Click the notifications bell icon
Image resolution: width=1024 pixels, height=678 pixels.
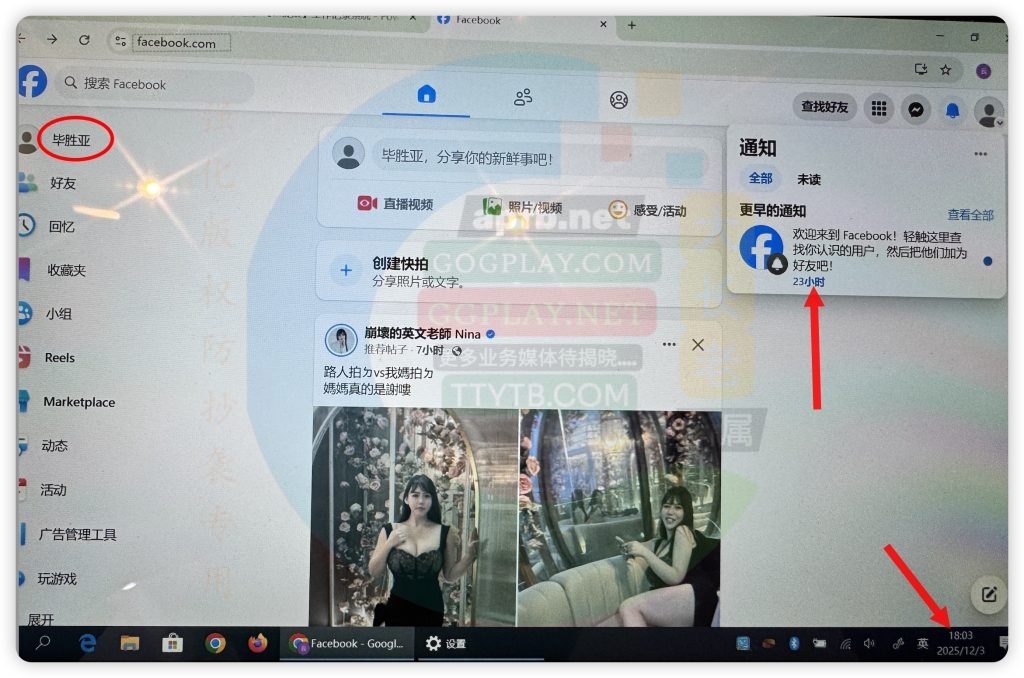click(952, 110)
